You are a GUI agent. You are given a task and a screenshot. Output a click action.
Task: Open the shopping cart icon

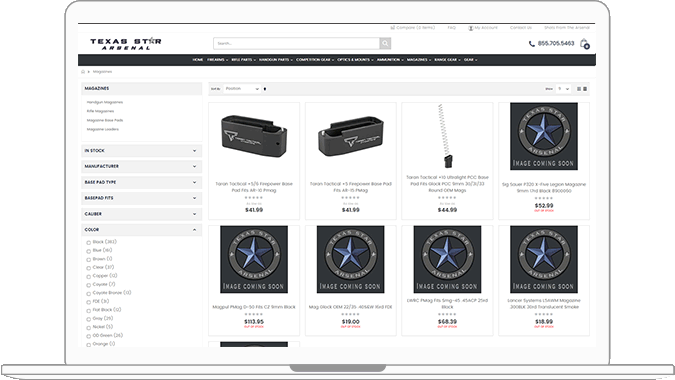tap(585, 43)
